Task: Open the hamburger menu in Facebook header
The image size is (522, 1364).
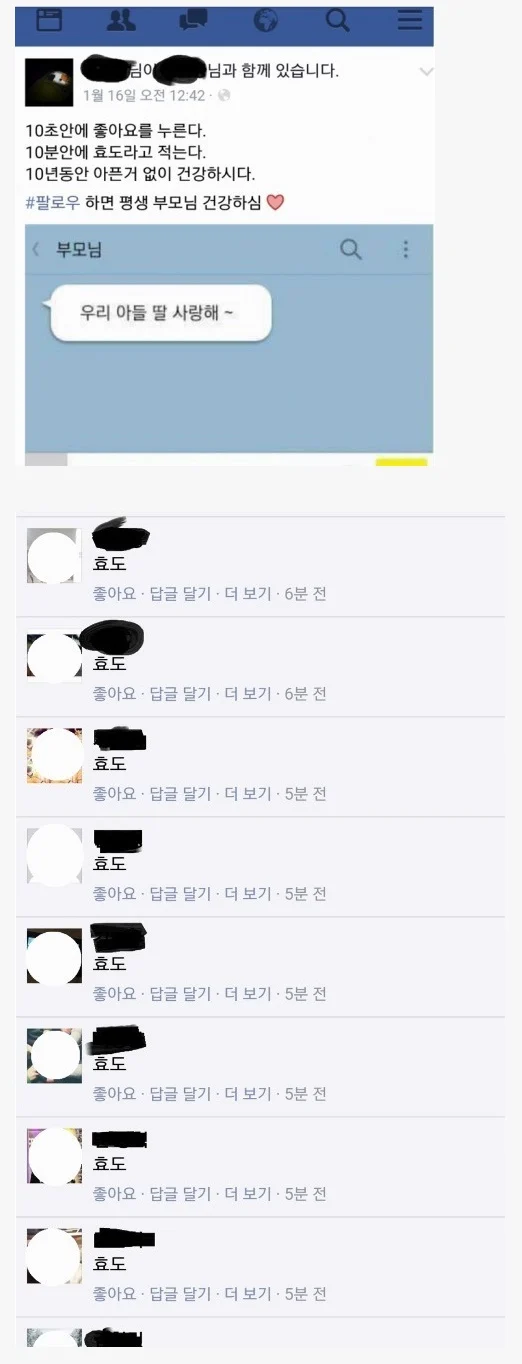Action: [x=410, y=19]
